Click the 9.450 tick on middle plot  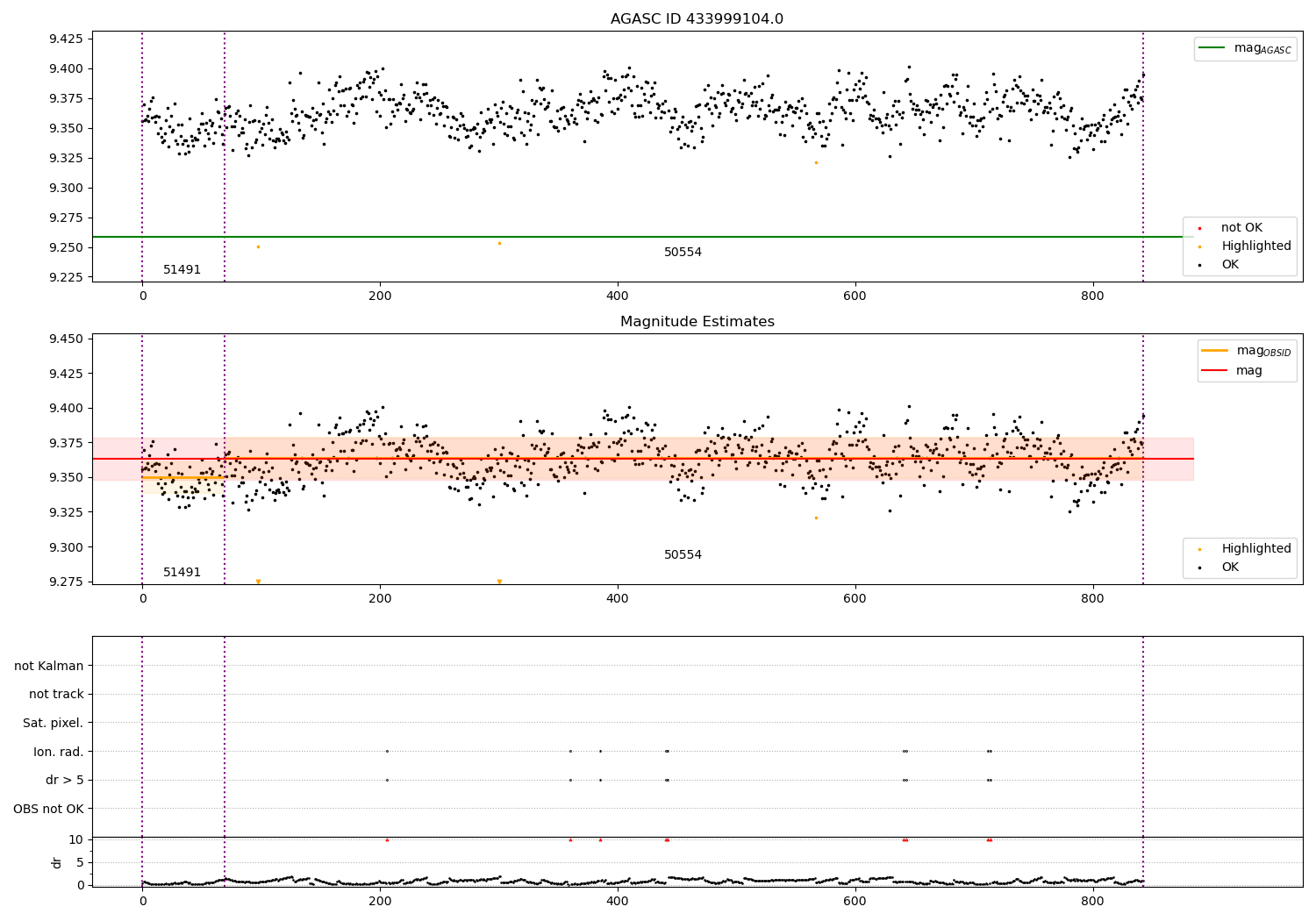[x=66, y=339]
